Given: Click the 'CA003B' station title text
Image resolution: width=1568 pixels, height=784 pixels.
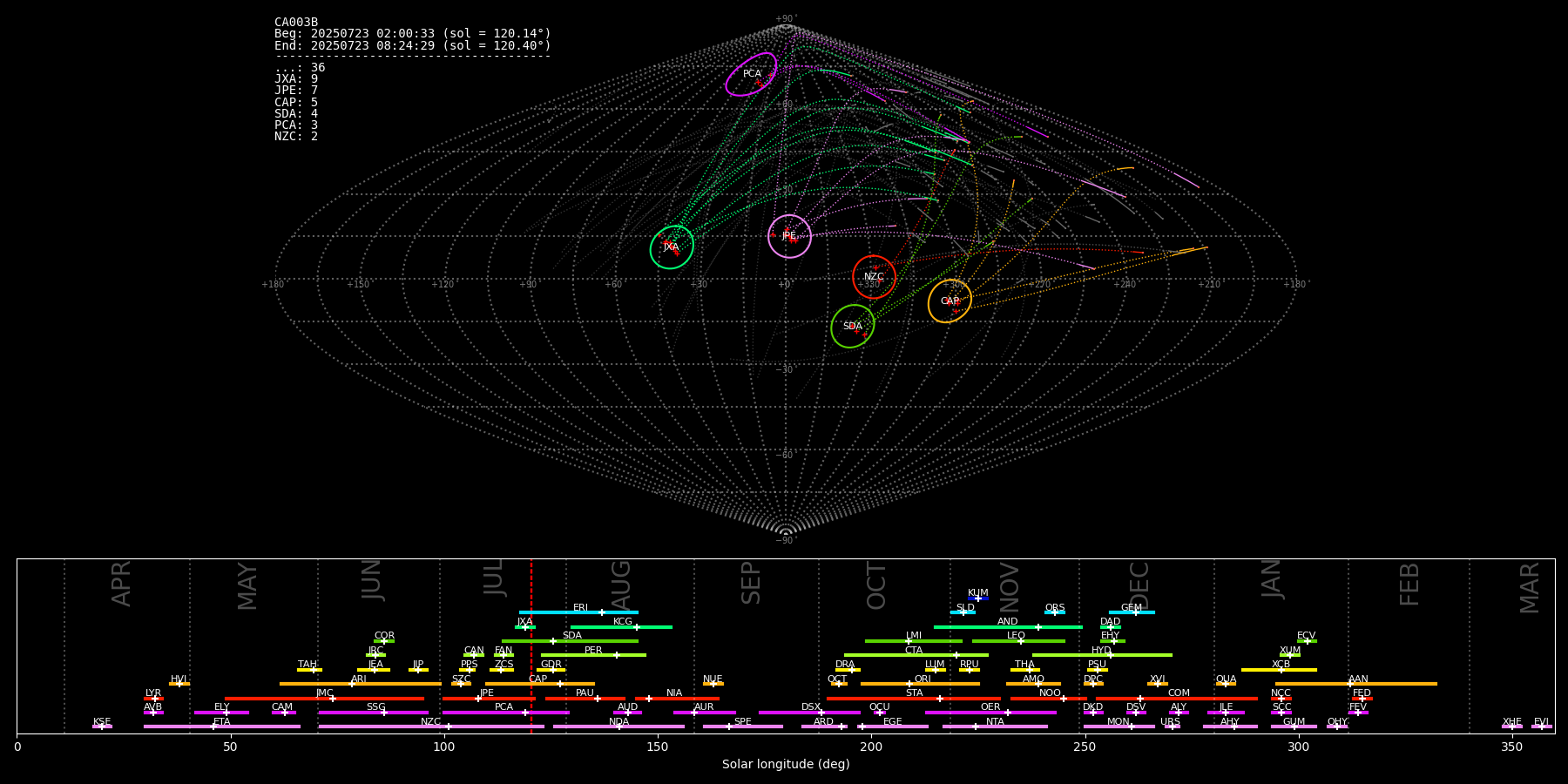Looking at the screenshot, I should [296, 23].
